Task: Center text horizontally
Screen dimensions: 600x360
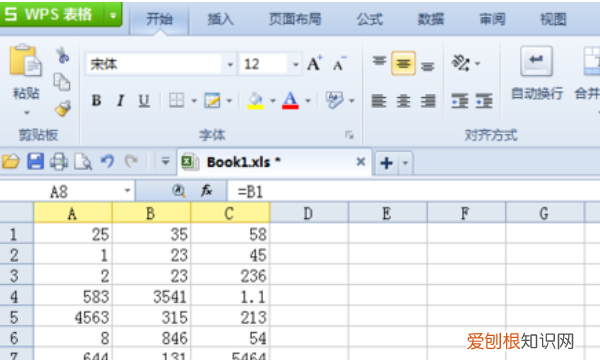Action: click(403, 101)
